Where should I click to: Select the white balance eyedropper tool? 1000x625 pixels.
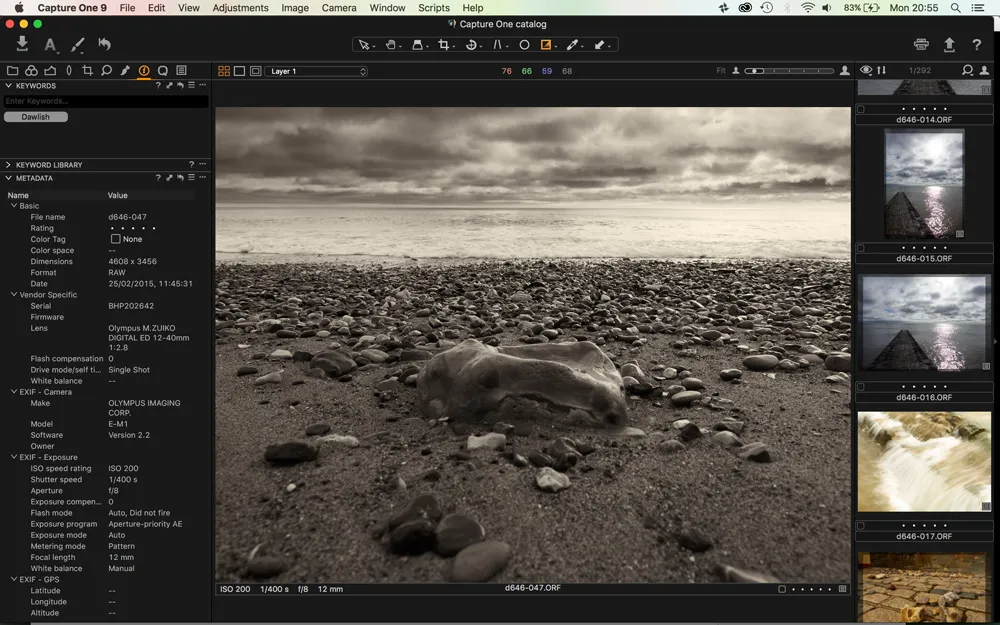pyautogui.click(x=573, y=45)
